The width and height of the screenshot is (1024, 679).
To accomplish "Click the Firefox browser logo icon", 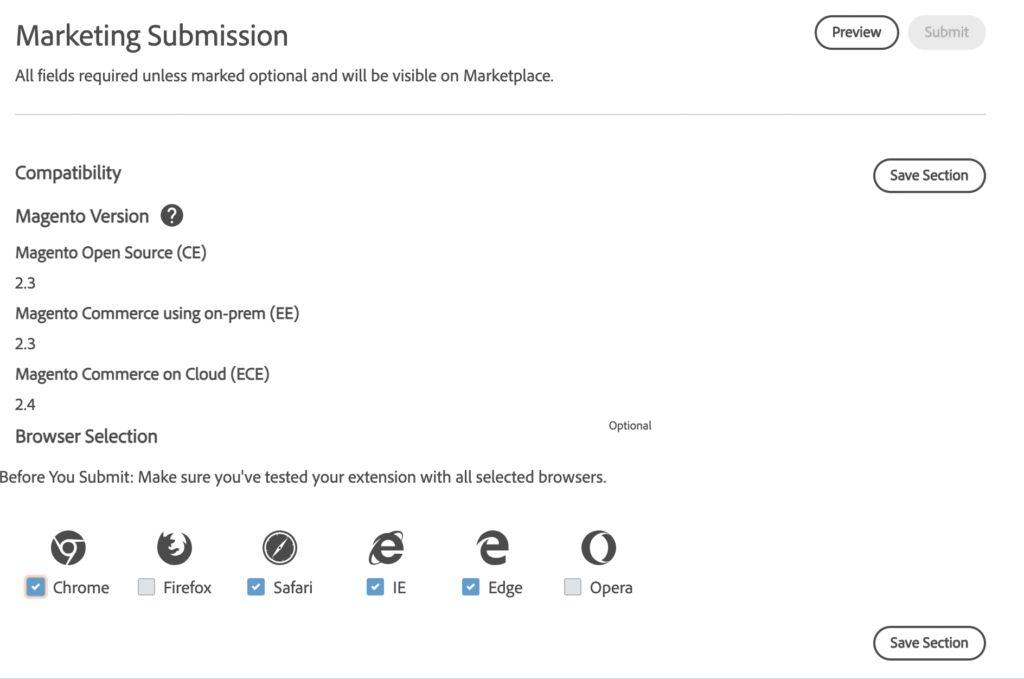I will tap(174, 548).
